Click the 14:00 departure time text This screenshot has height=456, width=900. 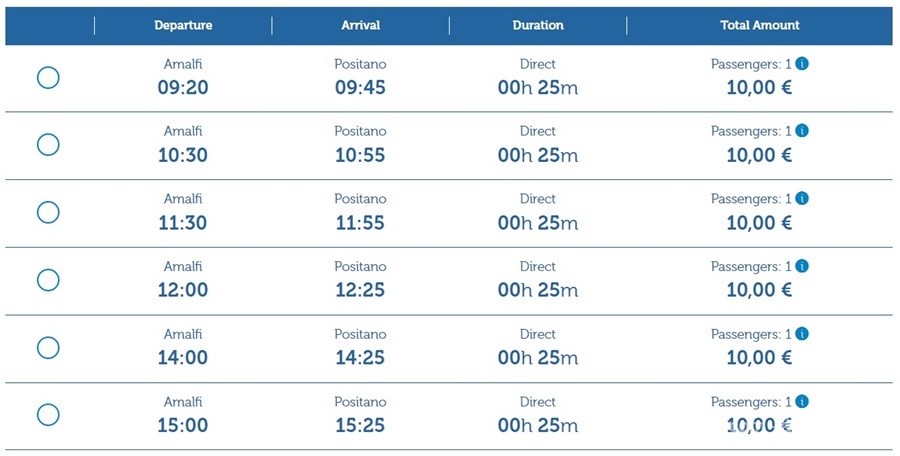(183, 357)
